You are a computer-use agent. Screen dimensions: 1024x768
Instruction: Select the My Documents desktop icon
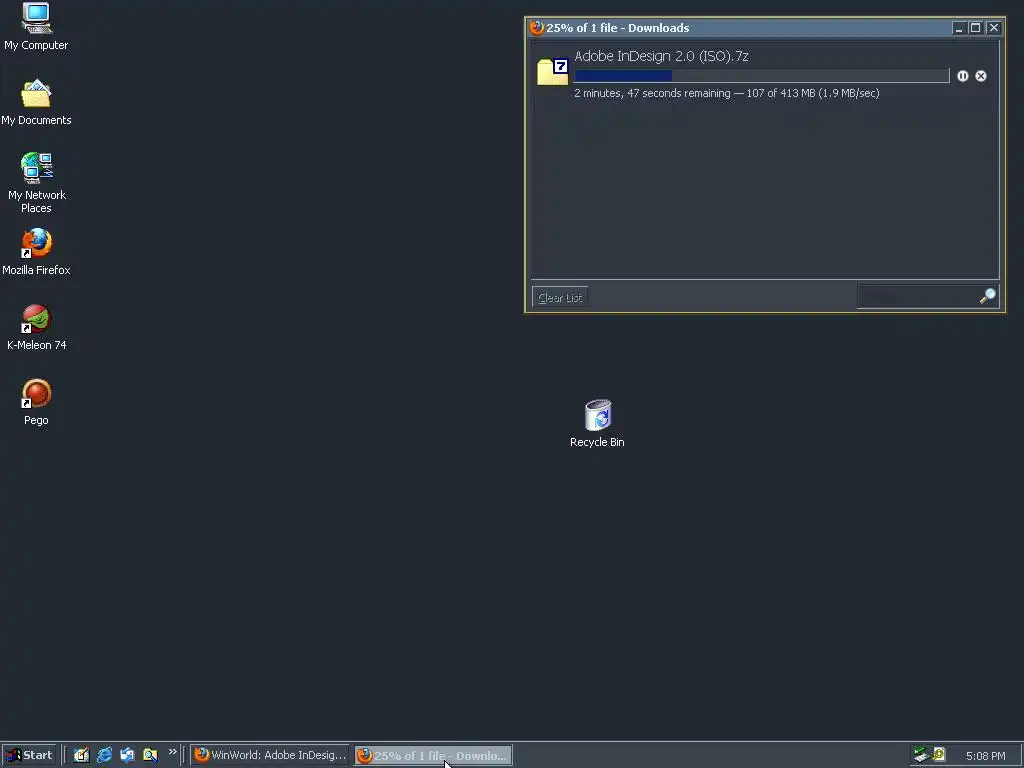point(36,103)
